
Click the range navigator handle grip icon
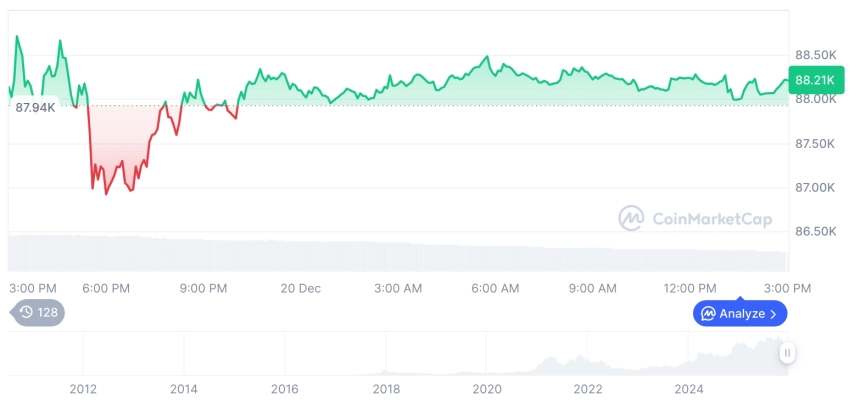point(788,353)
